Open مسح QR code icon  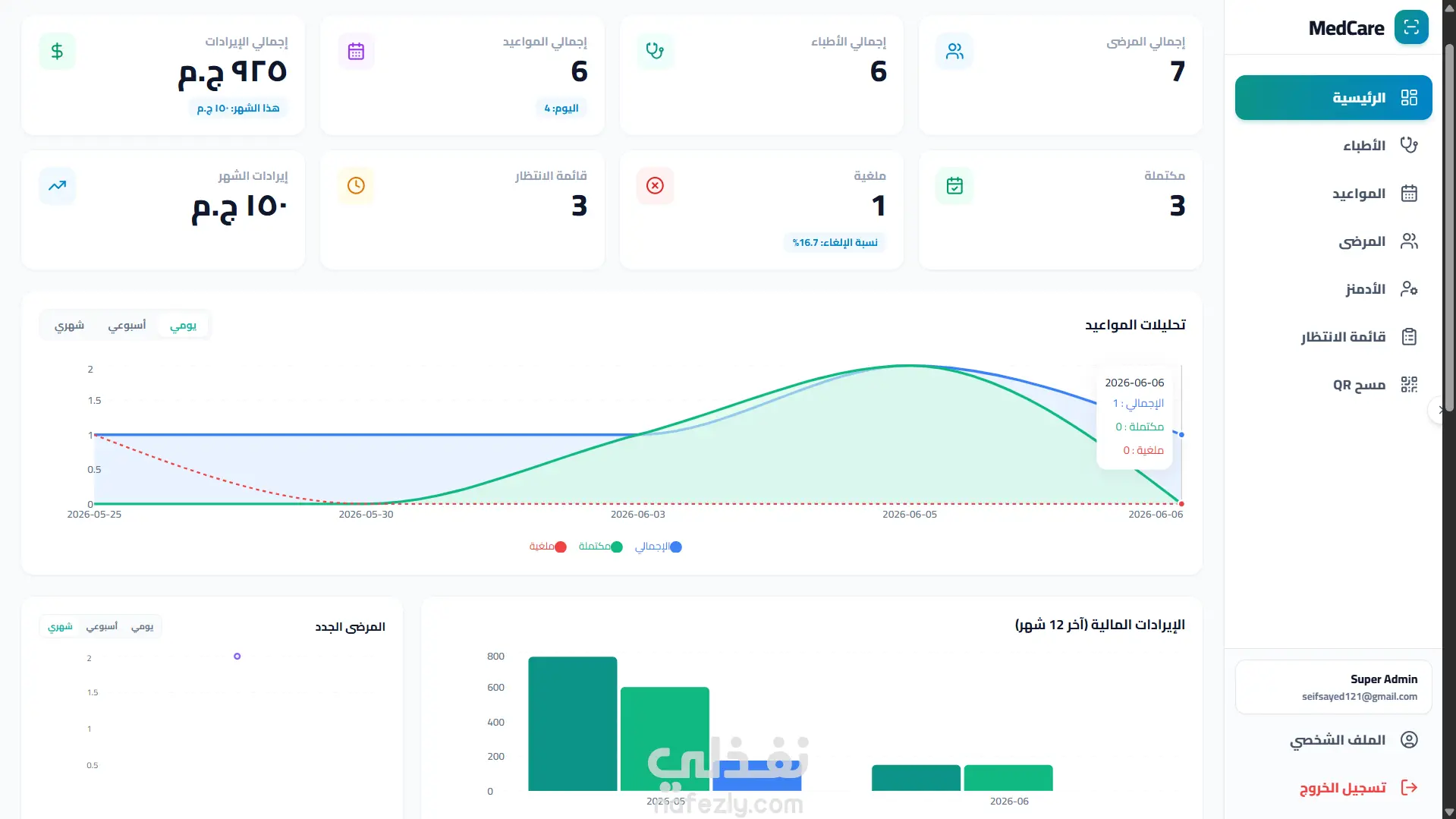tap(1409, 385)
